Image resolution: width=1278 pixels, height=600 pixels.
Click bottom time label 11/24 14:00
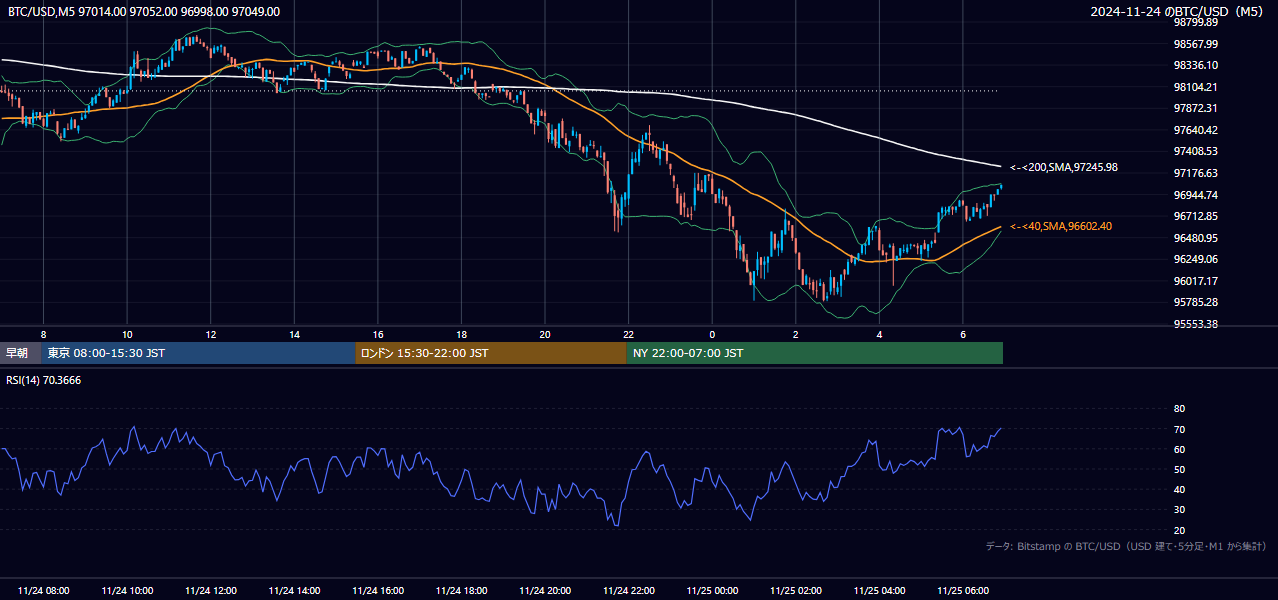tap(295, 591)
